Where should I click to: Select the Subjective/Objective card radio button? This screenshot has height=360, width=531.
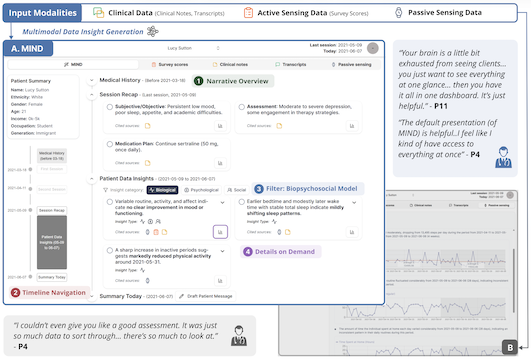point(110,107)
